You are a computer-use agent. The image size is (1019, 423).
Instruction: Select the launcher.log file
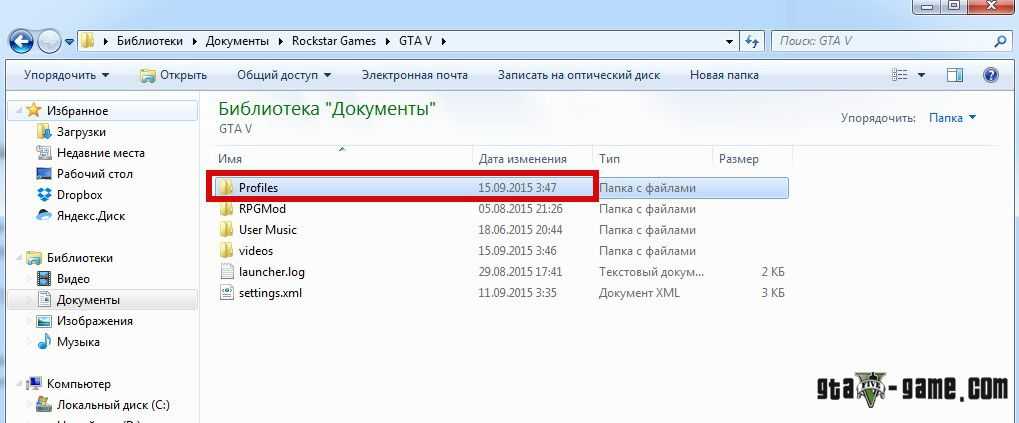pos(271,272)
